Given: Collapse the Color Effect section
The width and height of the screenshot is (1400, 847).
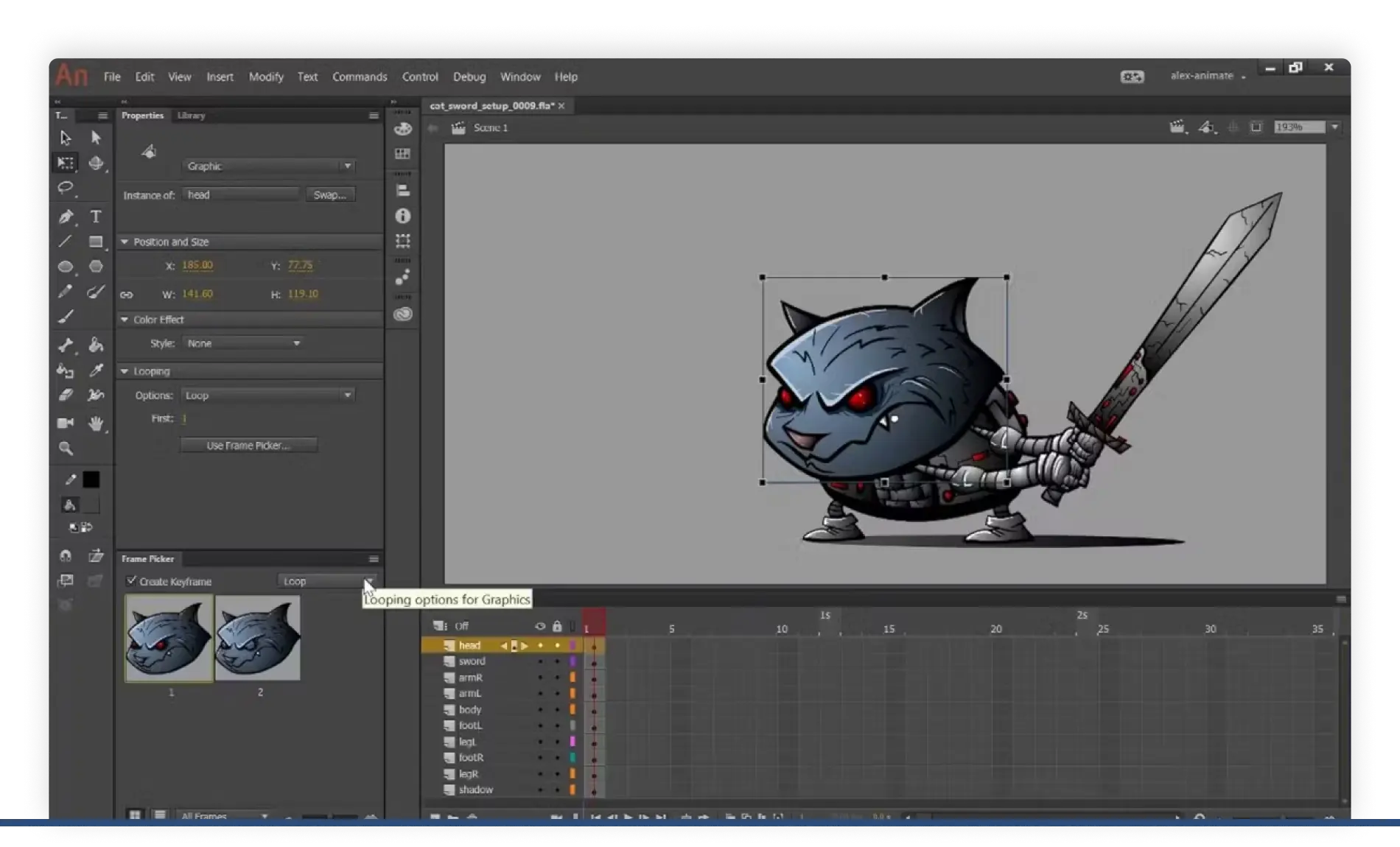Looking at the screenshot, I should 125,320.
